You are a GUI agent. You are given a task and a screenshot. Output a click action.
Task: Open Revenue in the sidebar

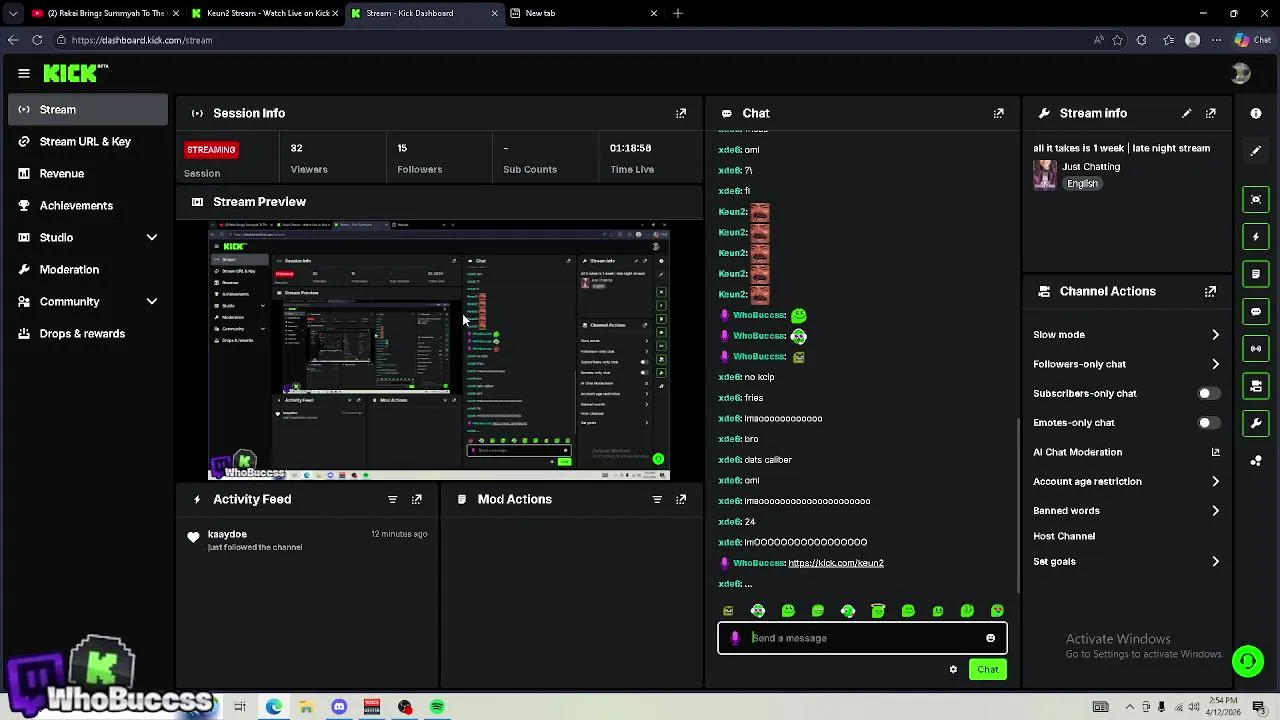coord(88,174)
